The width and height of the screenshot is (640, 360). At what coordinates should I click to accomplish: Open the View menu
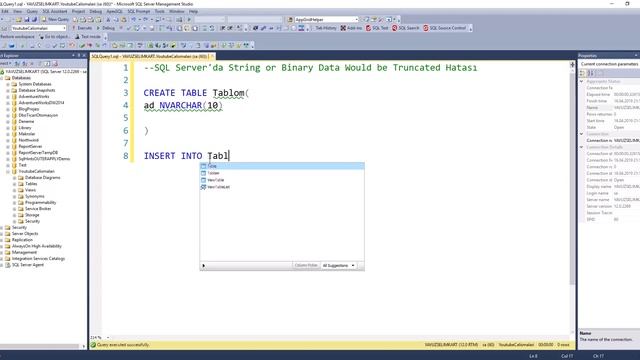click(18, 11)
